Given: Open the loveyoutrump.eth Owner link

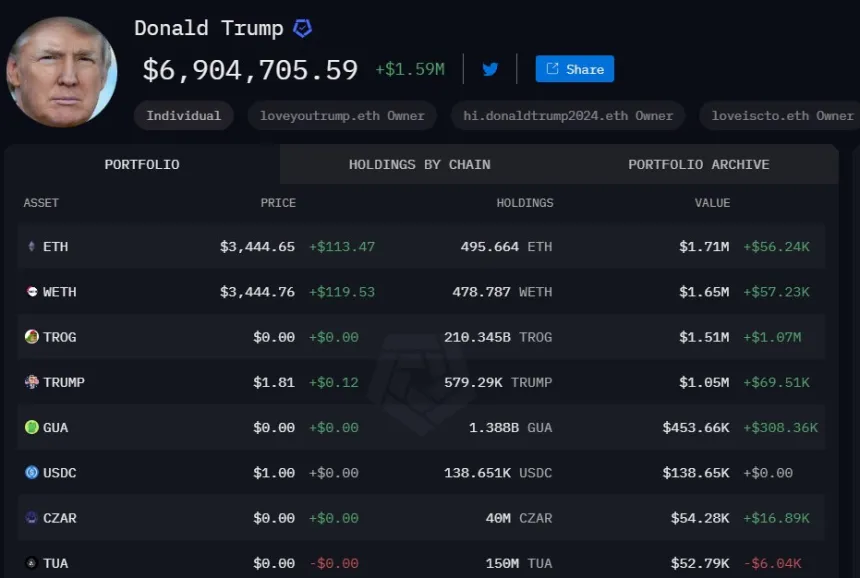Looking at the screenshot, I should pyautogui.click(x=342, y=115).
